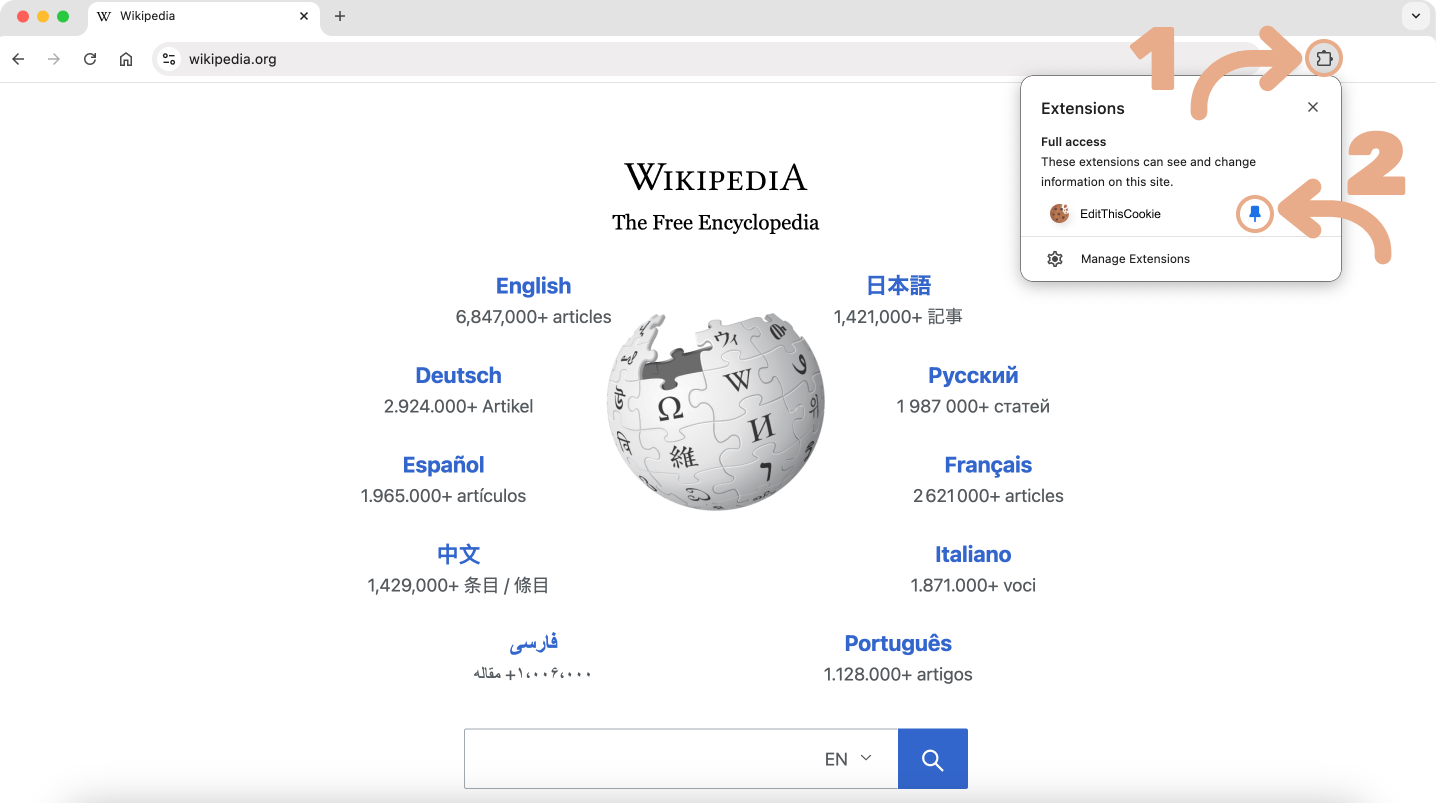Screen dimensions: 1436x803
Task: Toggle the pin for EditThisCookie
Action: (1255, 214)
